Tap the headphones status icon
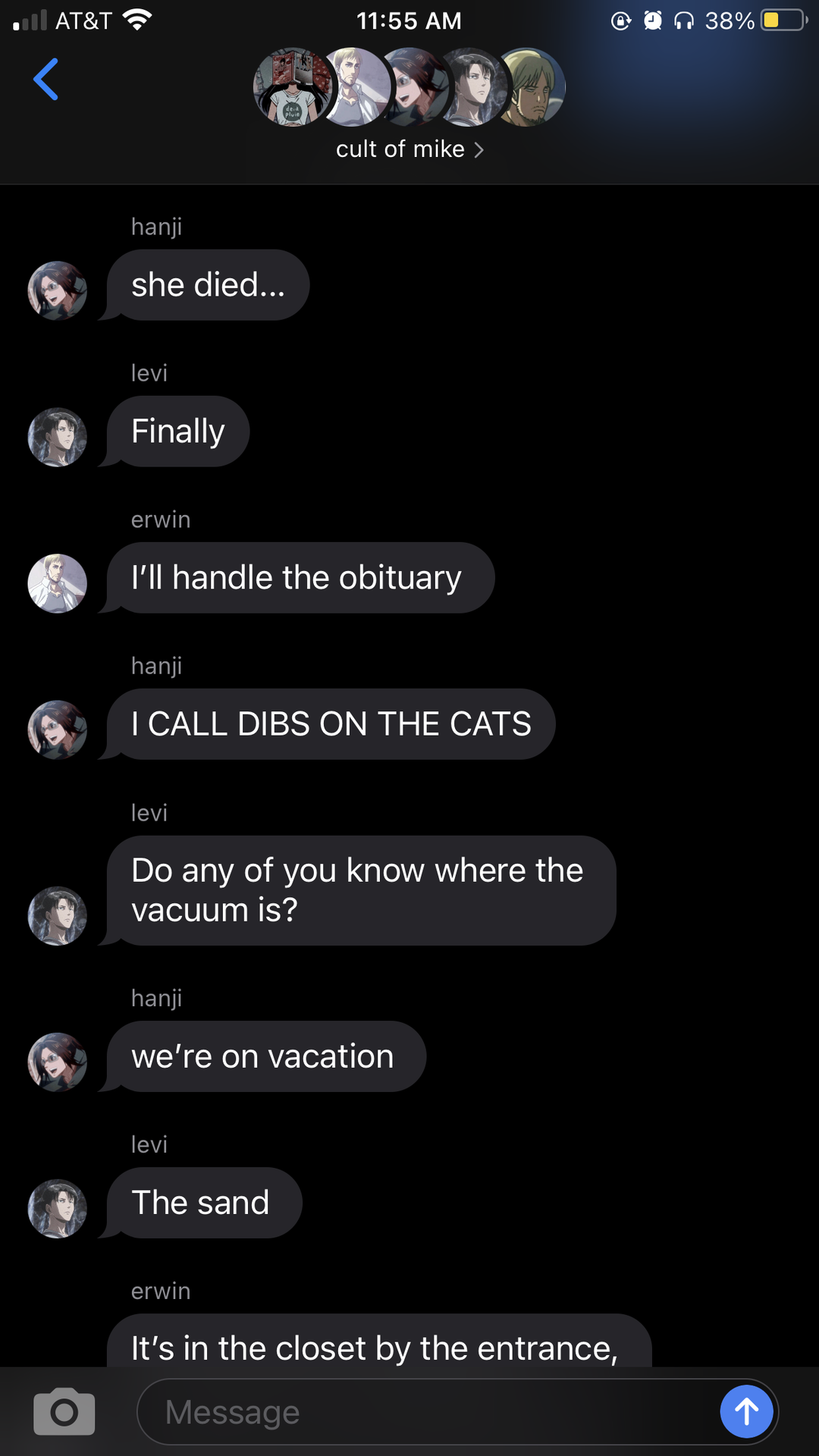This screenshot has height=1456, width=819. pos(684,20)
